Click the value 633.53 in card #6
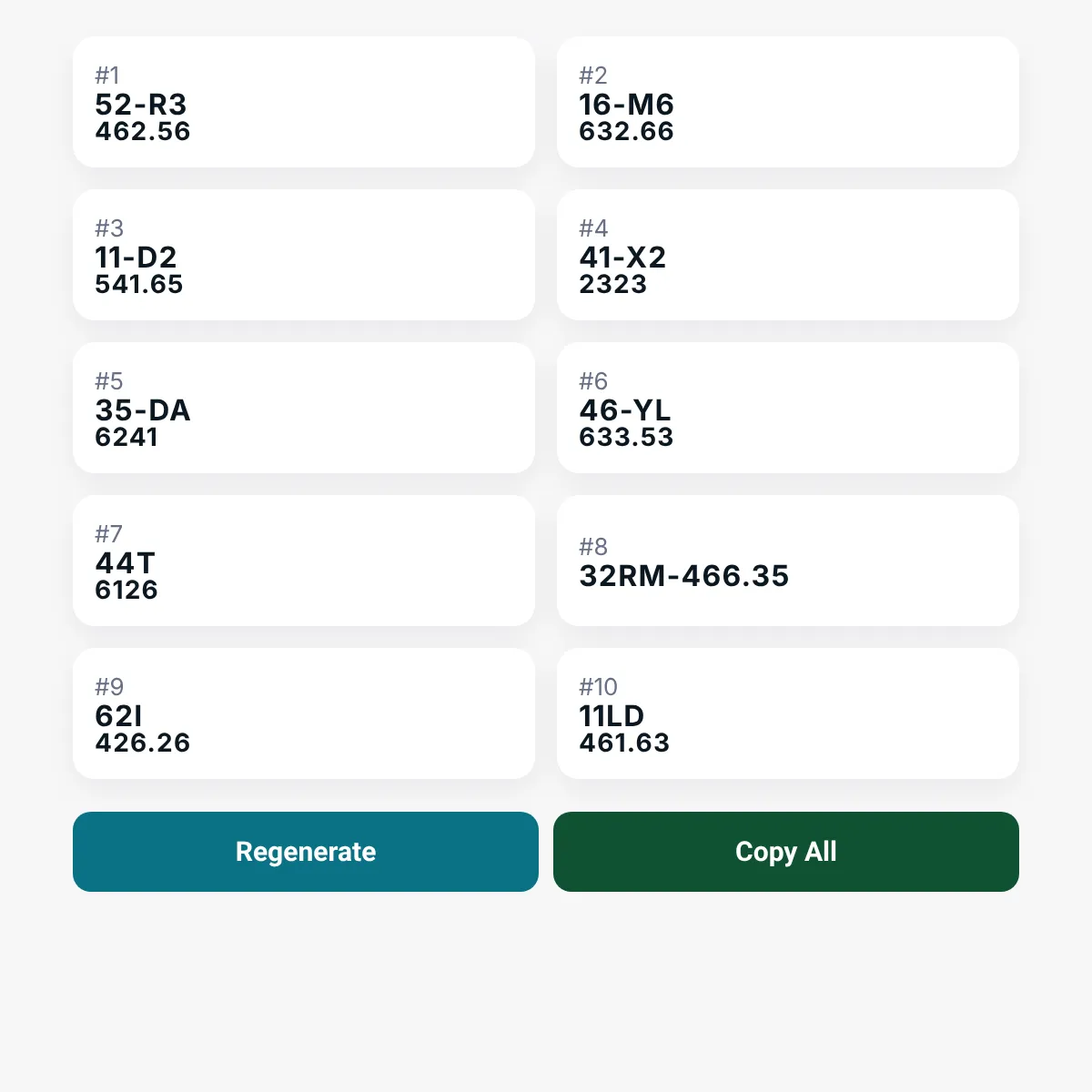The height and width of the screenshot is (1092, 1092). (x=627, y=438)
